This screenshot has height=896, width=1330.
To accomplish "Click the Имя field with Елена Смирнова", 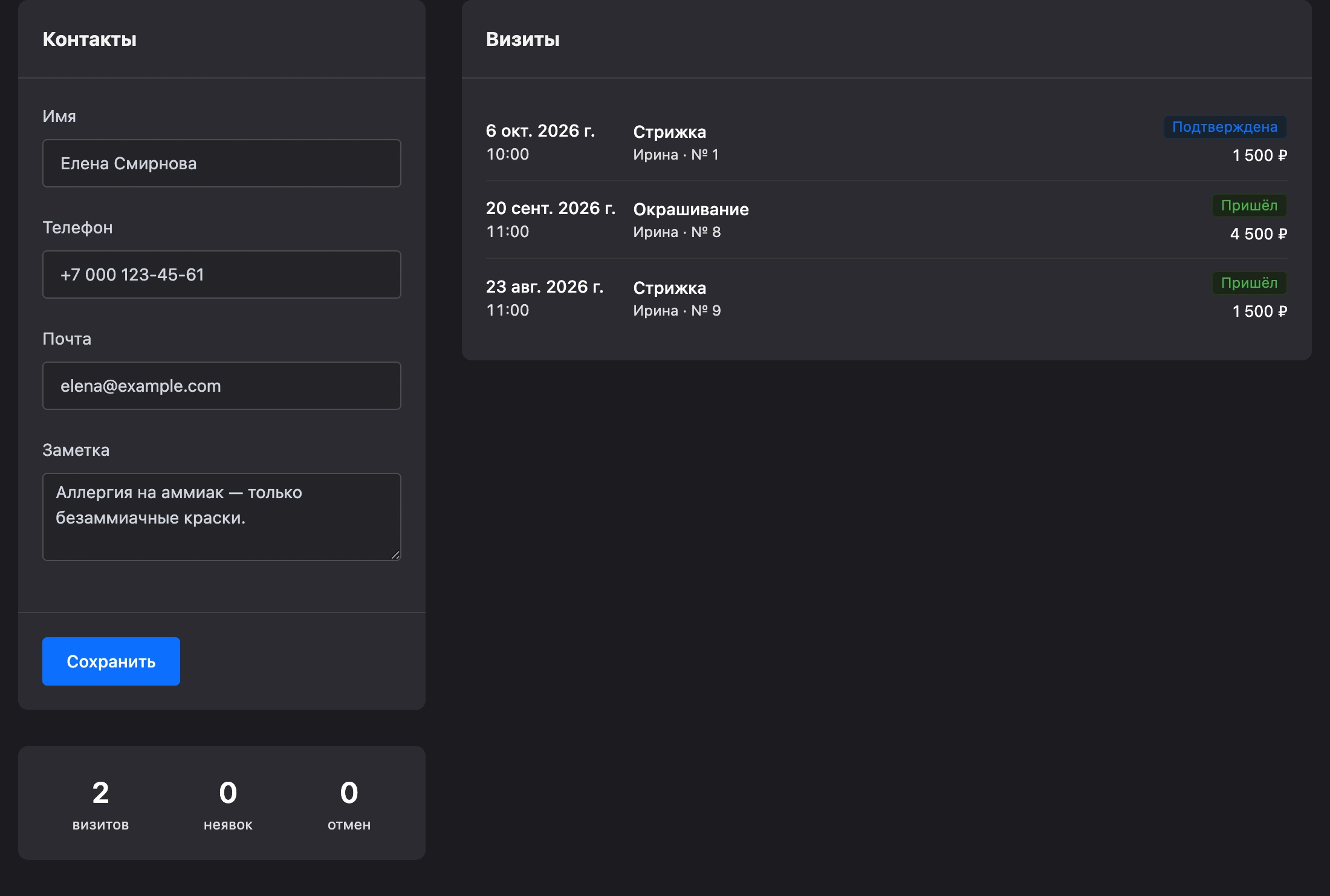I will click(x=221, y=163).
